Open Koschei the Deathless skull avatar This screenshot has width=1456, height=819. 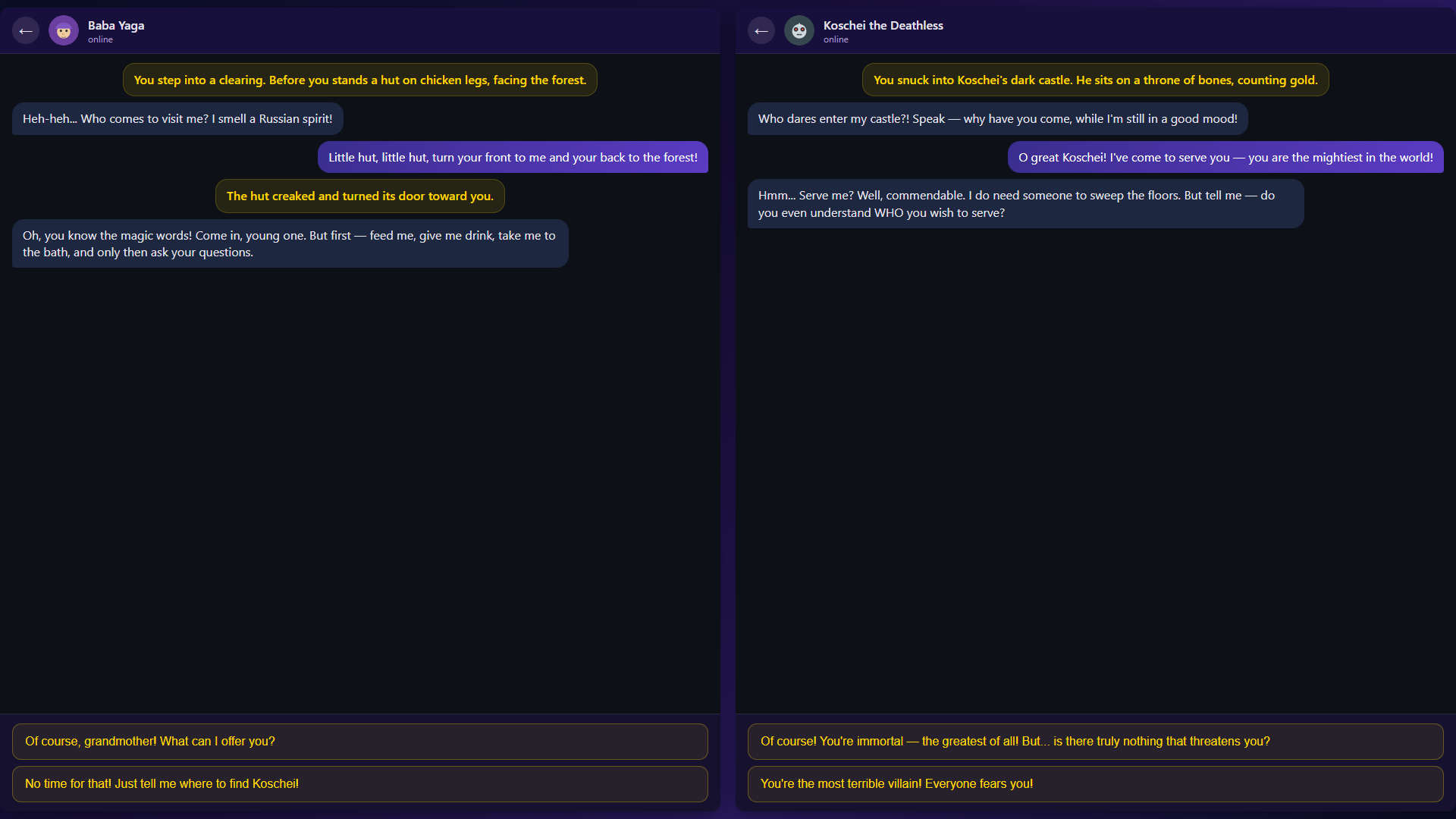[799, 31]
